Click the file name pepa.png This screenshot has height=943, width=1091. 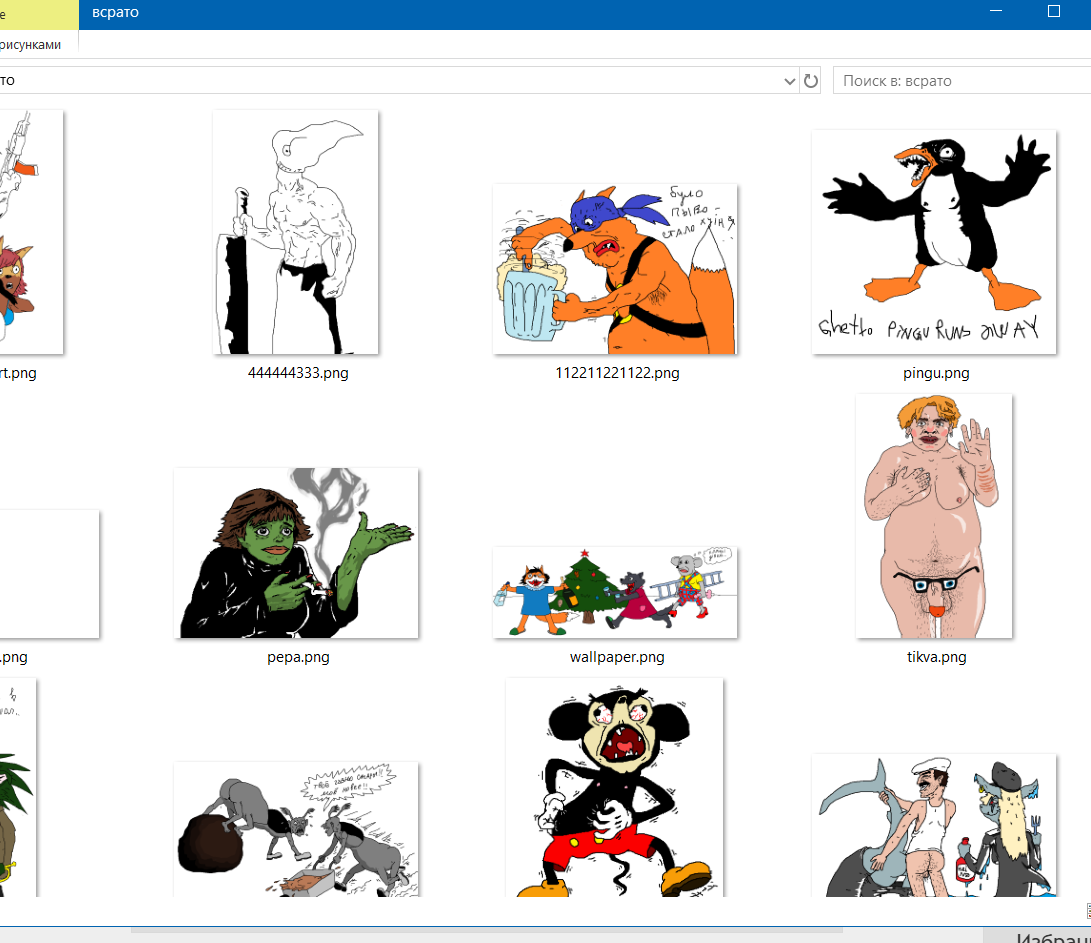point(298,657)
